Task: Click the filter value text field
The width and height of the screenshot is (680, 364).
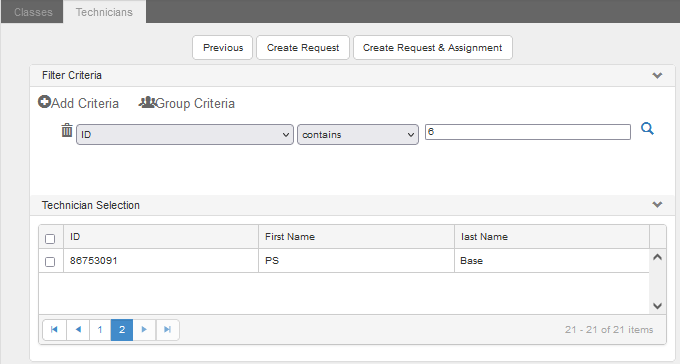Action: 528,132
